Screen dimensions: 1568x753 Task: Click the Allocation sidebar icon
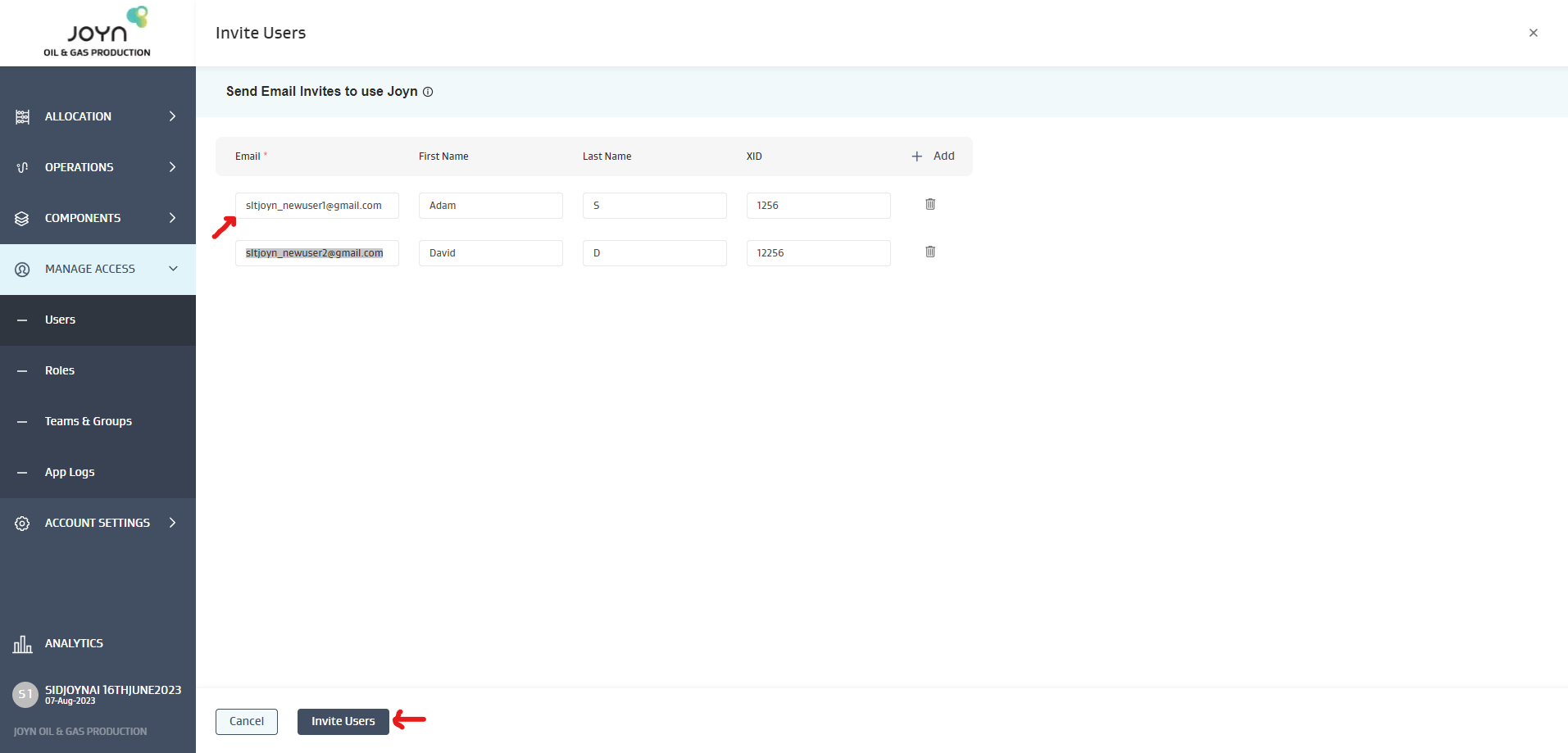(22, 117)
